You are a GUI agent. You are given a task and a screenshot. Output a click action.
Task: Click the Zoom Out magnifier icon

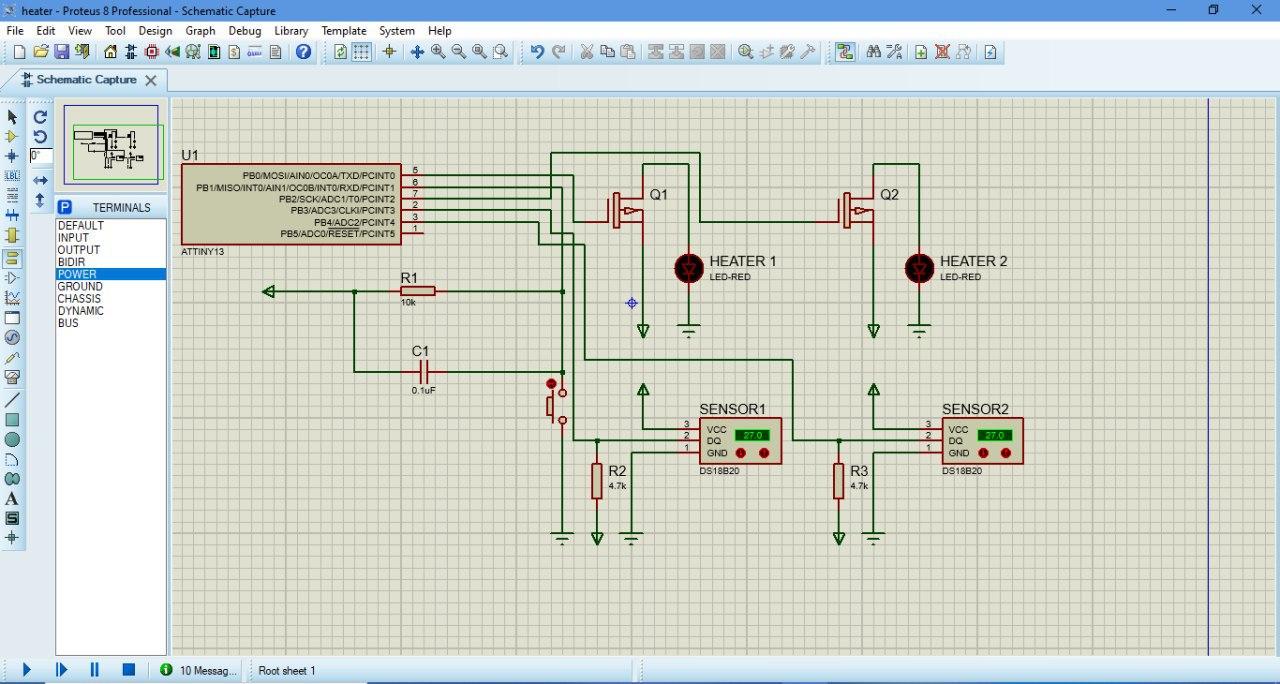459,52
